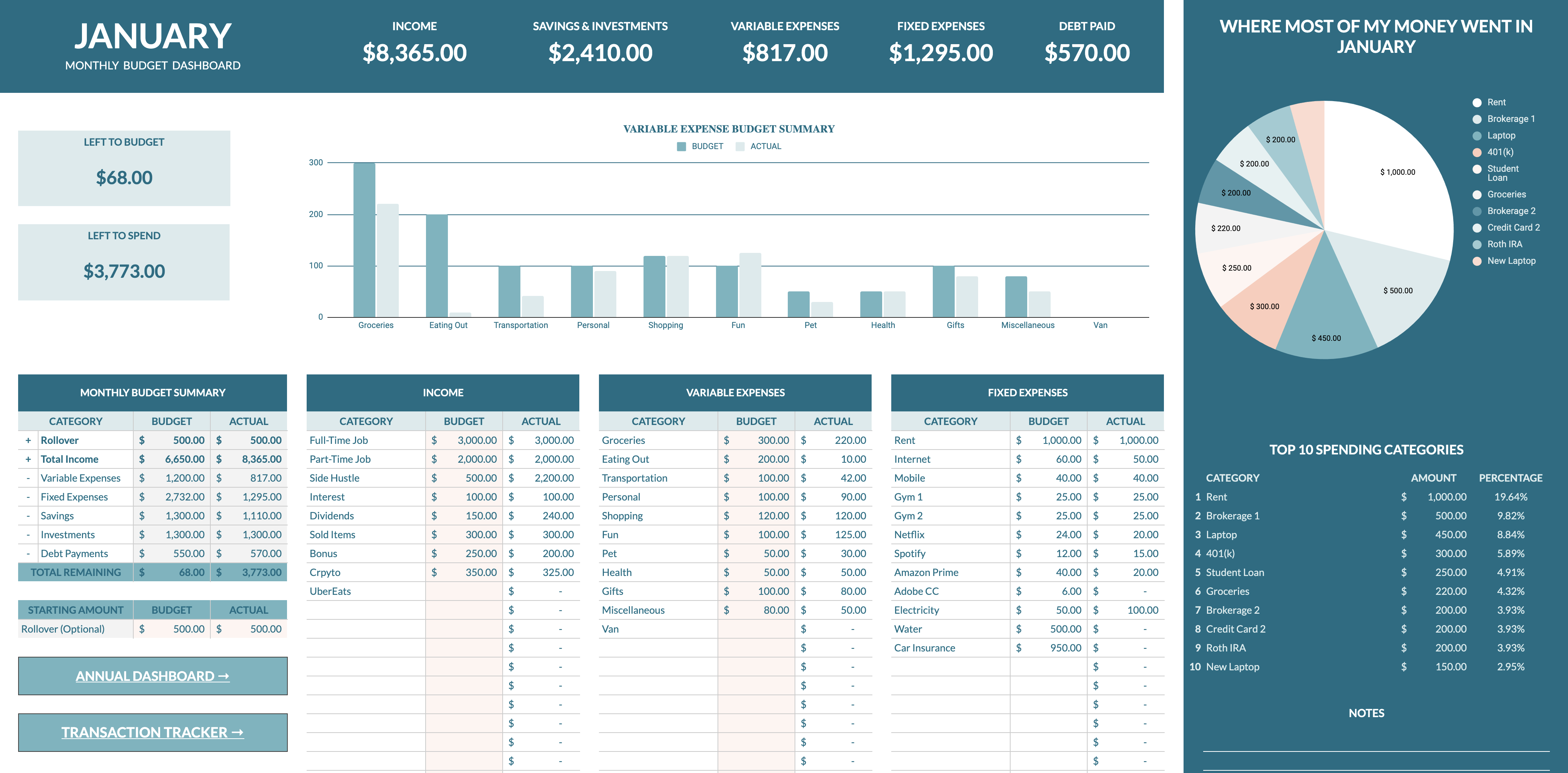
Task: Click the minus sign beside Variable Expenses
Action: coord(28,478)
